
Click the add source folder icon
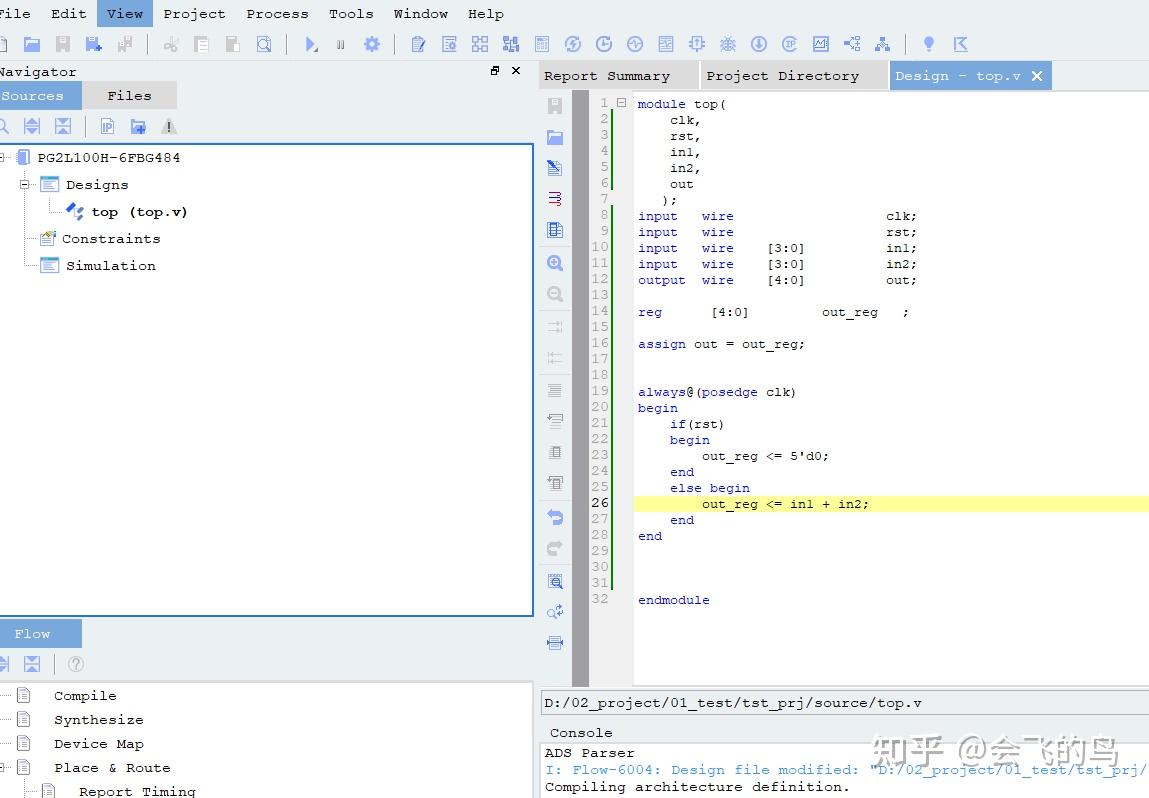138,126
